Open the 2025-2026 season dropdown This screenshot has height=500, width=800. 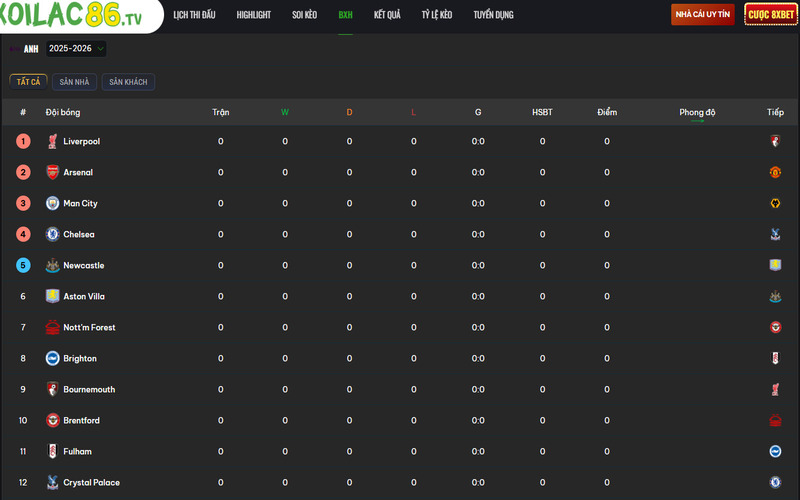[x=76, y=48]
